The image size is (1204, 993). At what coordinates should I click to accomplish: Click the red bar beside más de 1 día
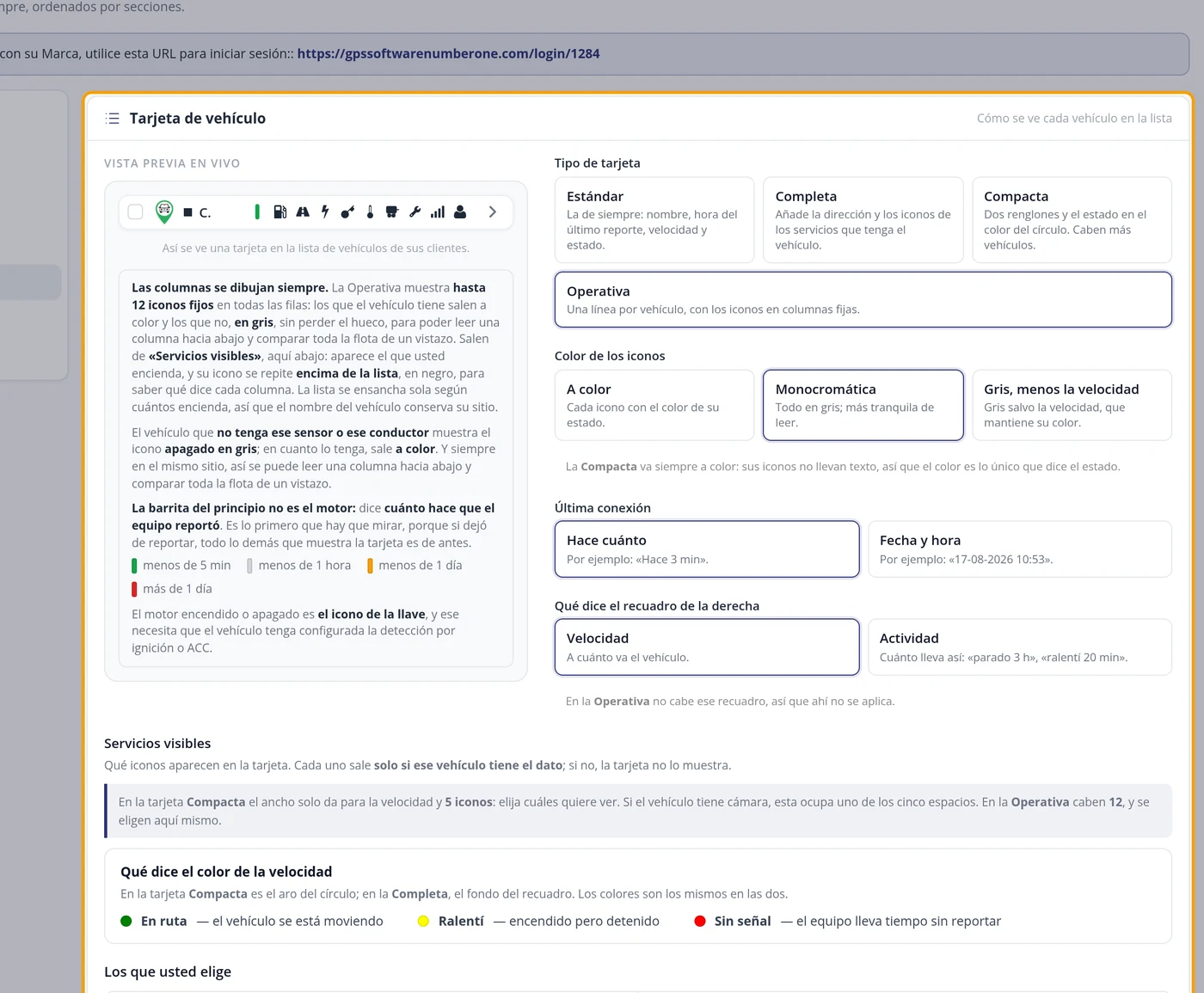[x=134, y=589]
